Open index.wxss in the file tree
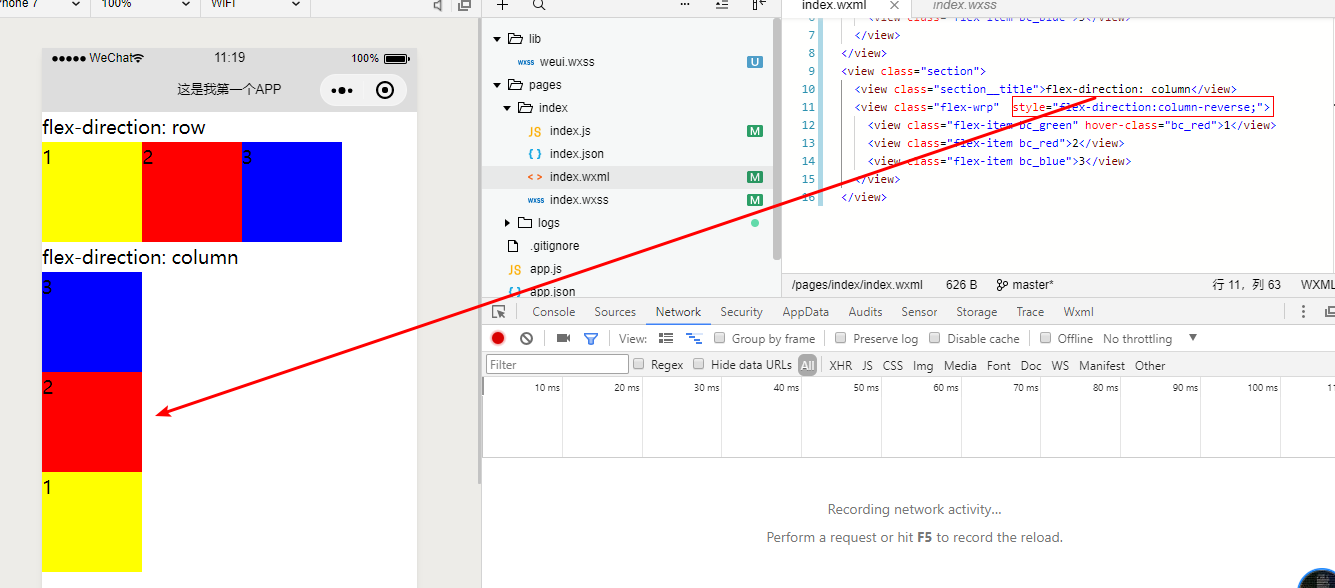1335x588 pixels. pos(578,200)
